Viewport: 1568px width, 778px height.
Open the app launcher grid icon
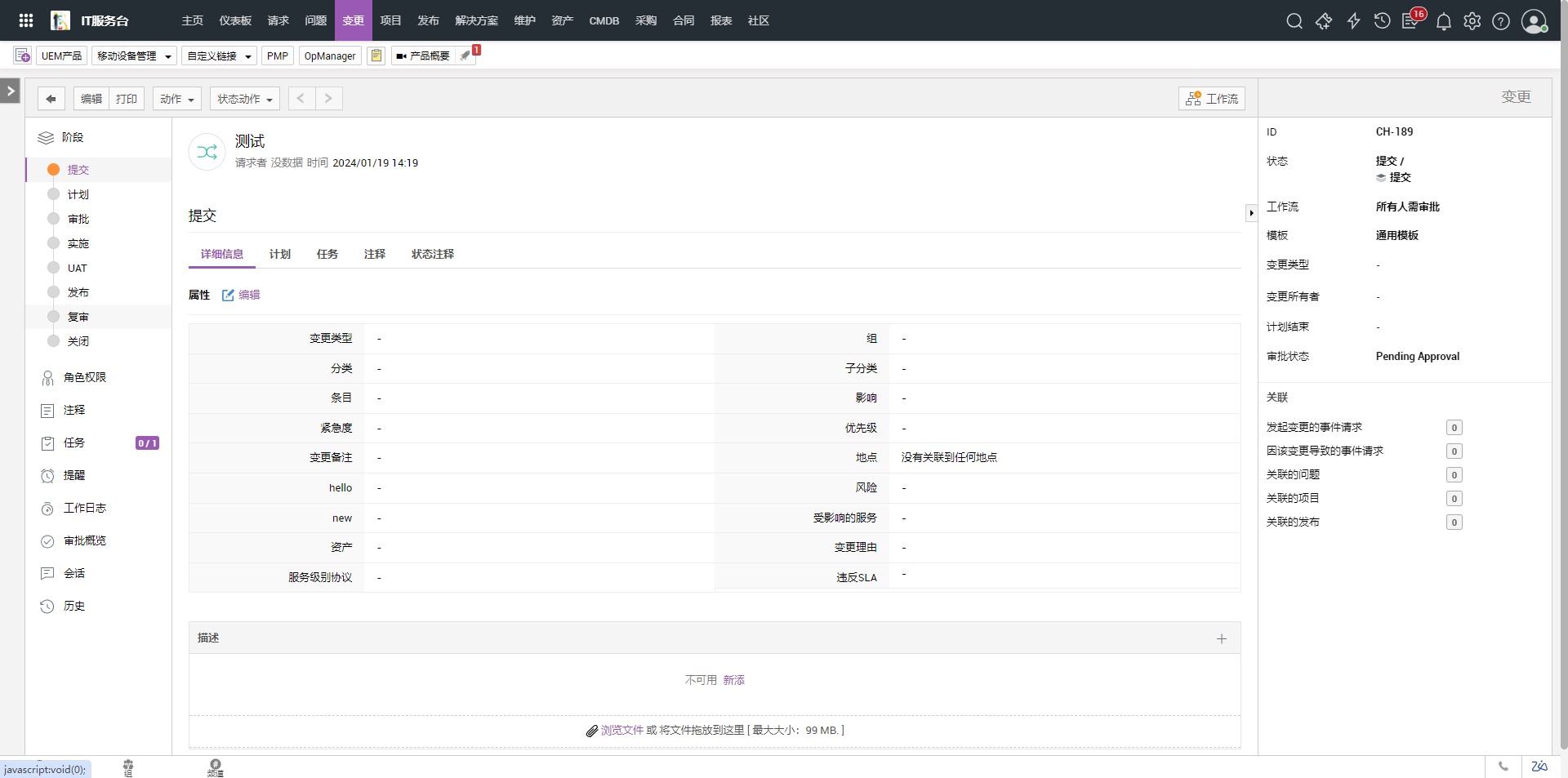click(x=26, y=20)
